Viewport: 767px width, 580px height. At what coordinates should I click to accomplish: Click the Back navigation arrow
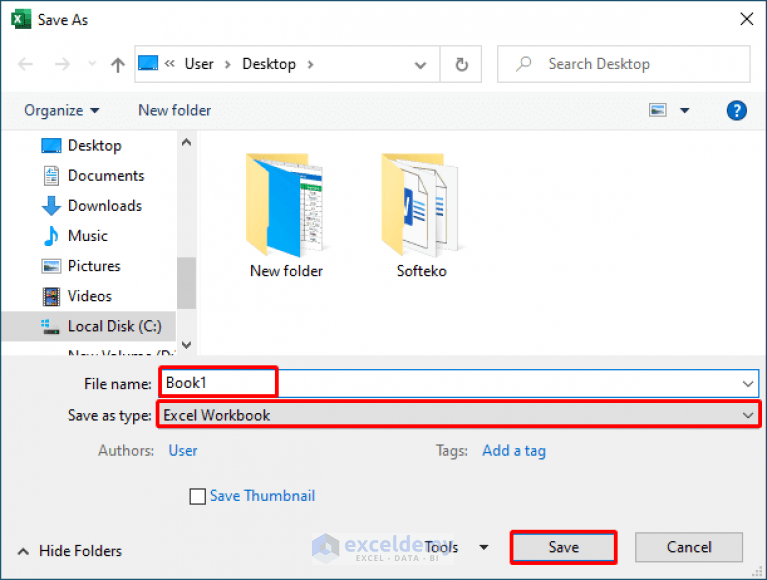[25, 64]
